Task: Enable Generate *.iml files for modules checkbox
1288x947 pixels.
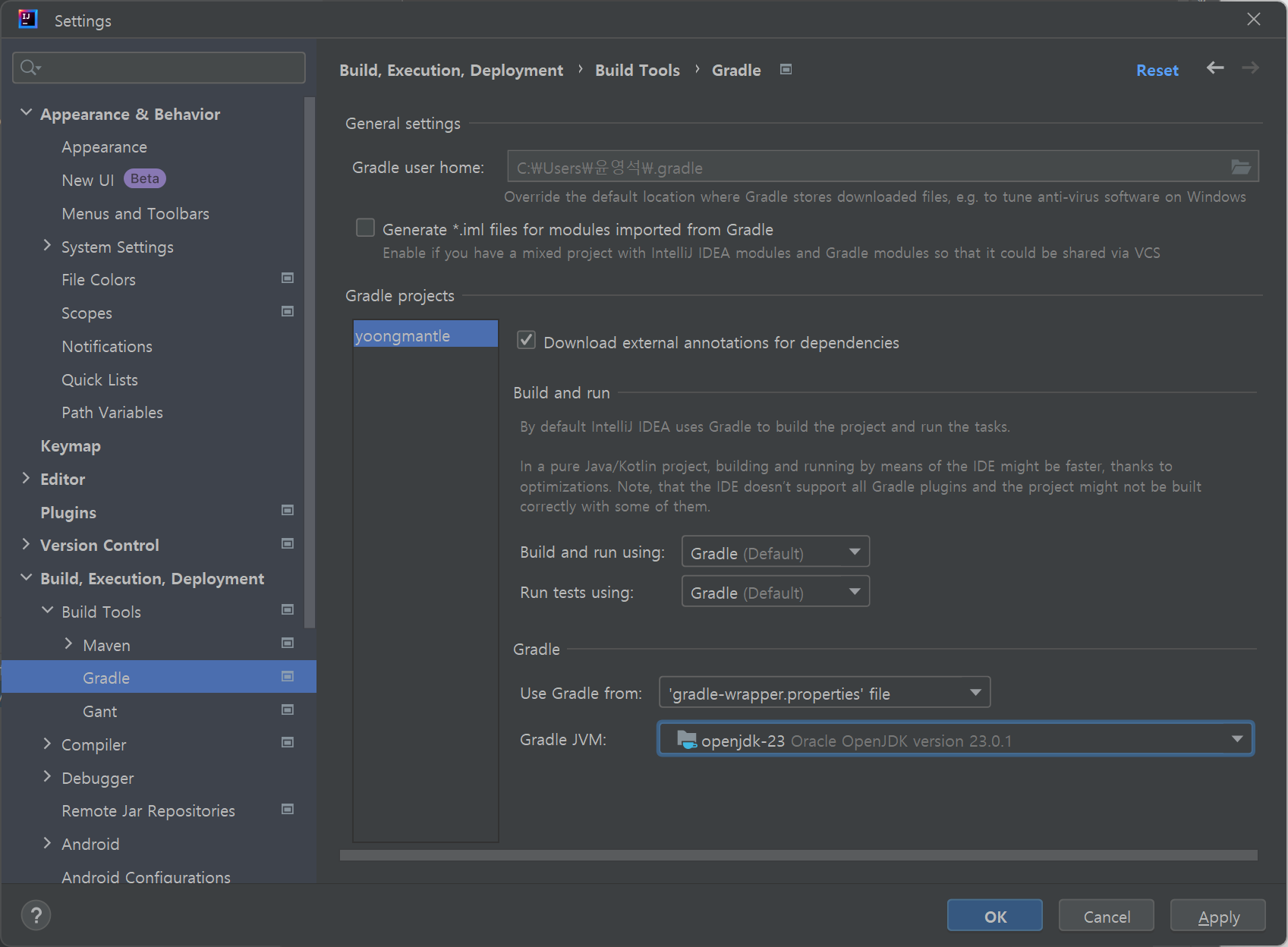Action: click(366, 228)
